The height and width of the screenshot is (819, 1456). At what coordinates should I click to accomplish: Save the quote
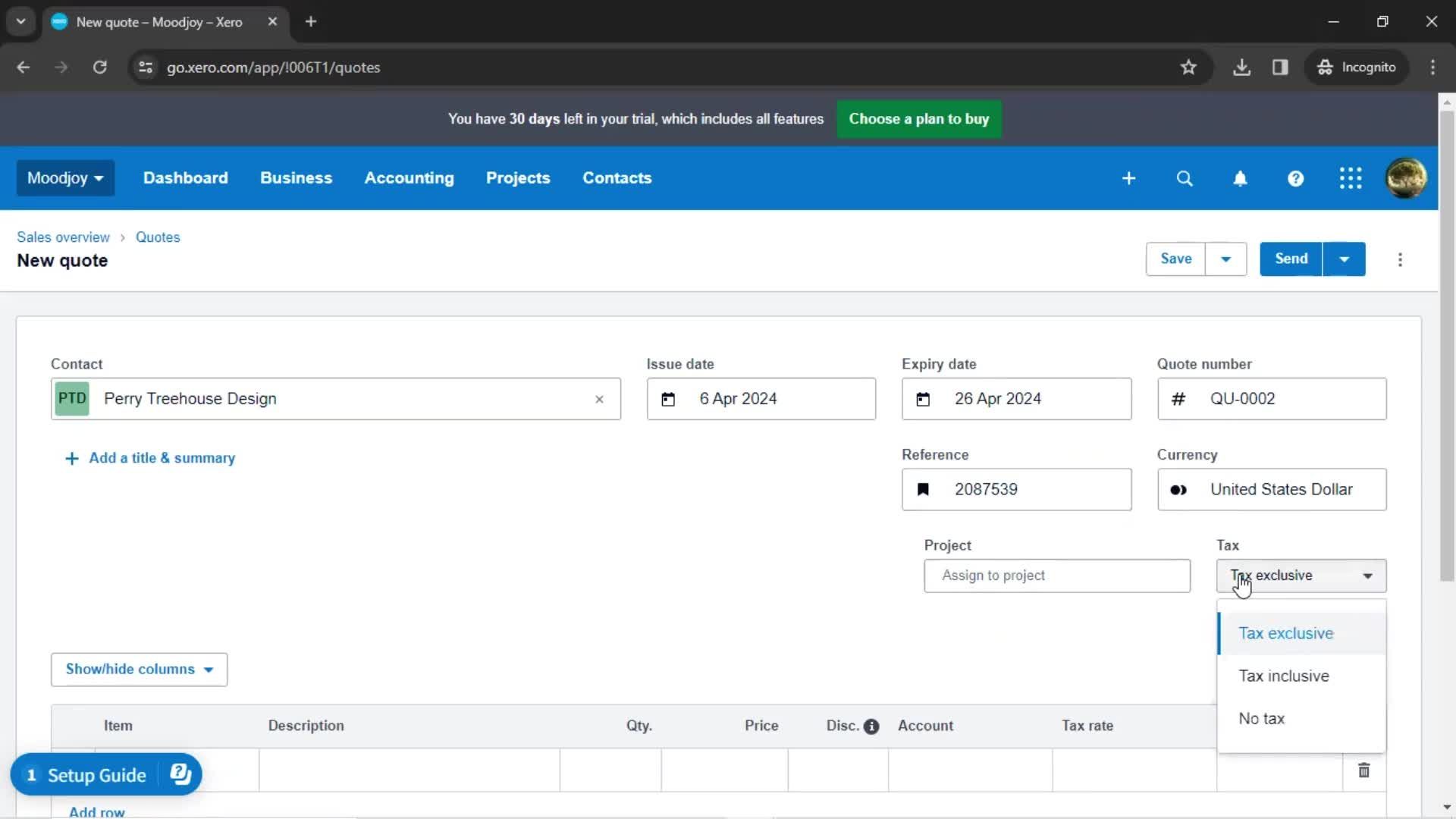1175,259
